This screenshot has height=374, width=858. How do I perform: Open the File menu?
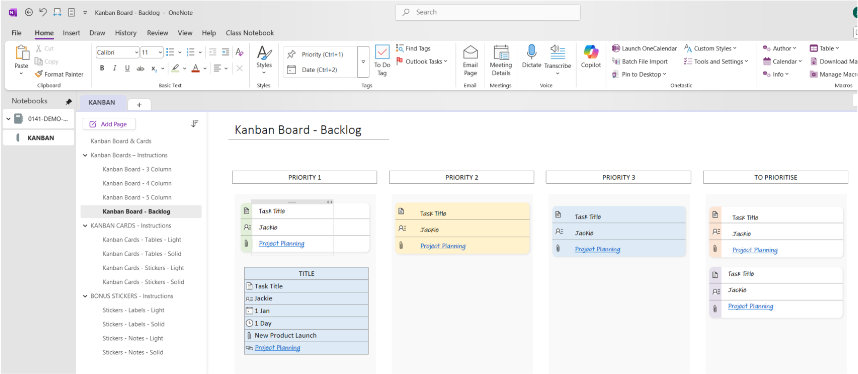16,33
